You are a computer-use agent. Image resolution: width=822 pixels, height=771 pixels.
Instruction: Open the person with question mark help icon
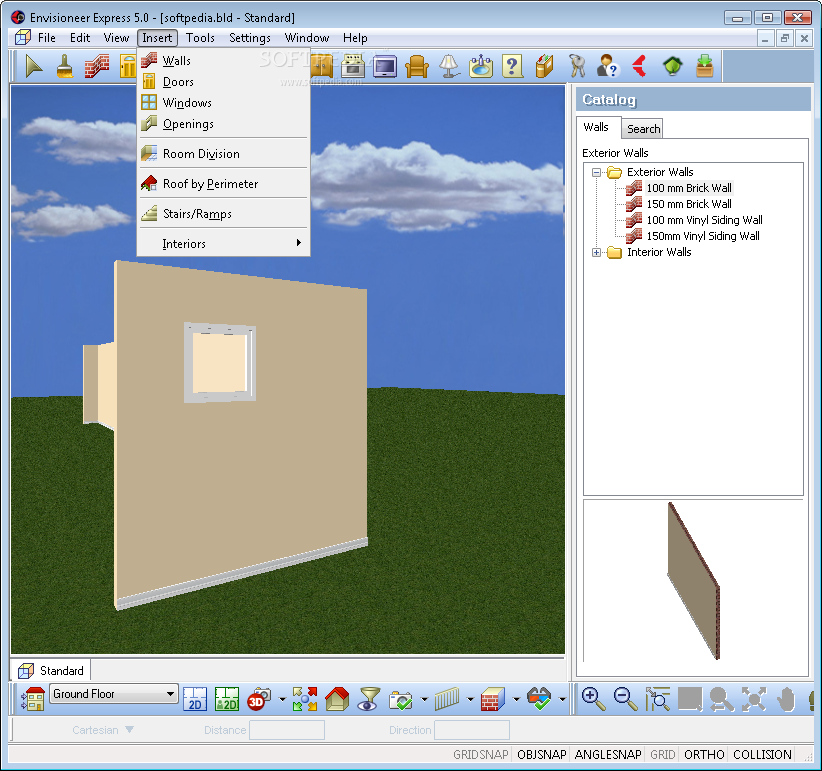click(608, 67)
